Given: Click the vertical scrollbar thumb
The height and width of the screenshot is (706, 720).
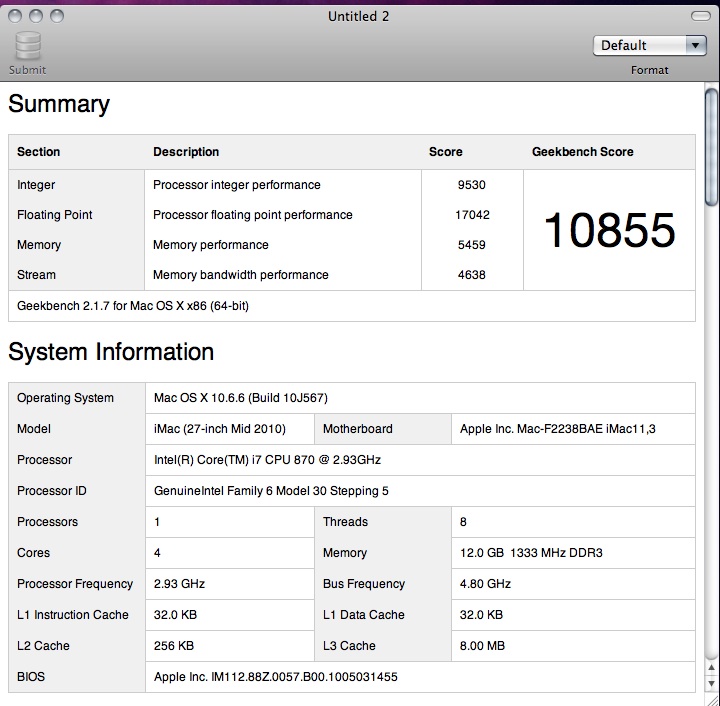Looking at the screenshot, I should [x=711, y=147].
